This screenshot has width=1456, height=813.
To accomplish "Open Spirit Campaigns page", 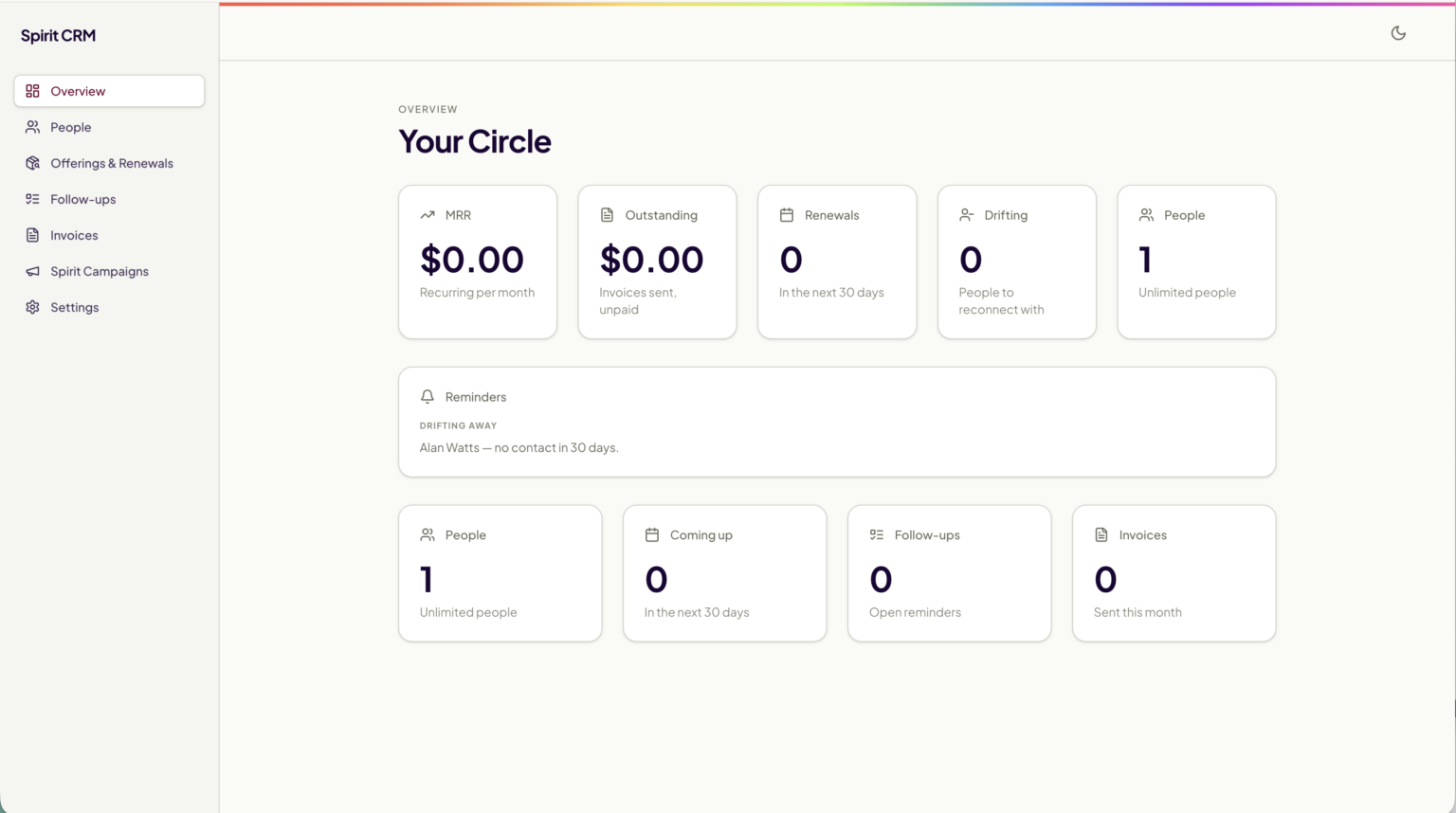I will 109,271.
